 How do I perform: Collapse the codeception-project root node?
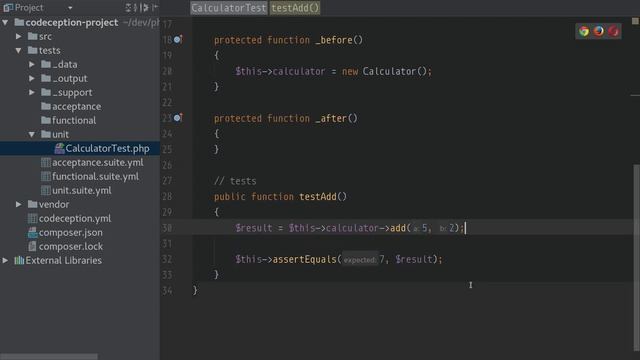point(5,22)
